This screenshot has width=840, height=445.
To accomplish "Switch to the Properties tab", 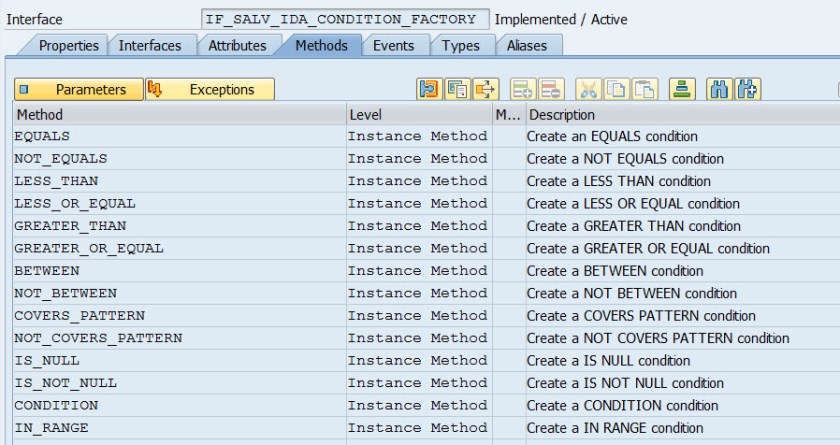I will click(68, 45).
